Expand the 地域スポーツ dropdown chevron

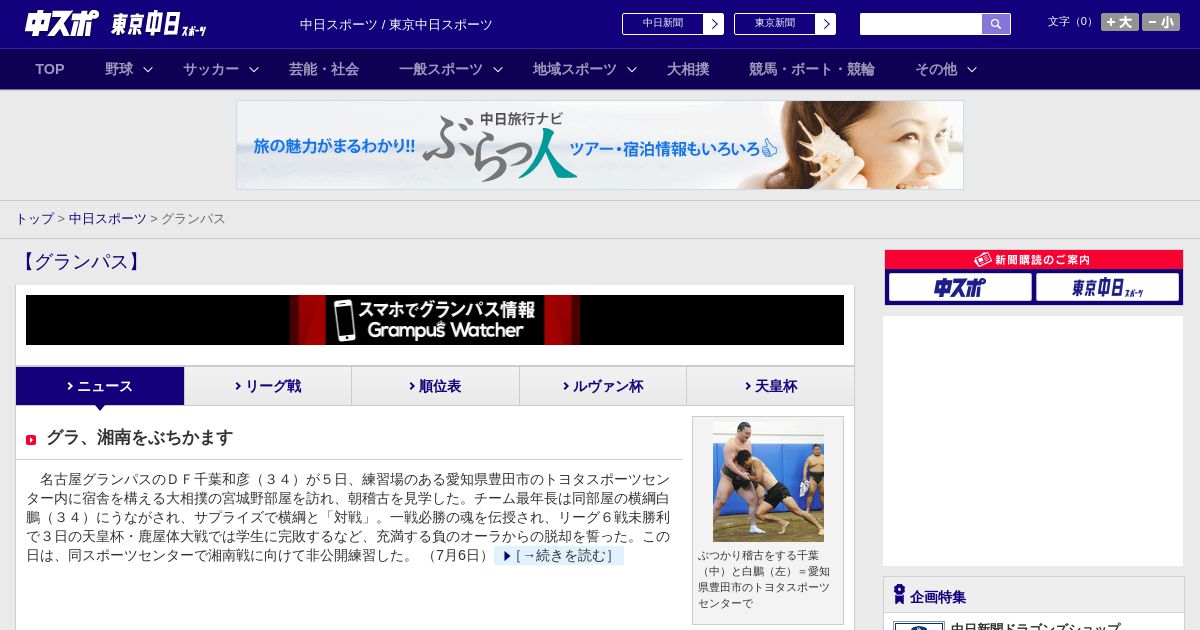click(x=632, y=69)
